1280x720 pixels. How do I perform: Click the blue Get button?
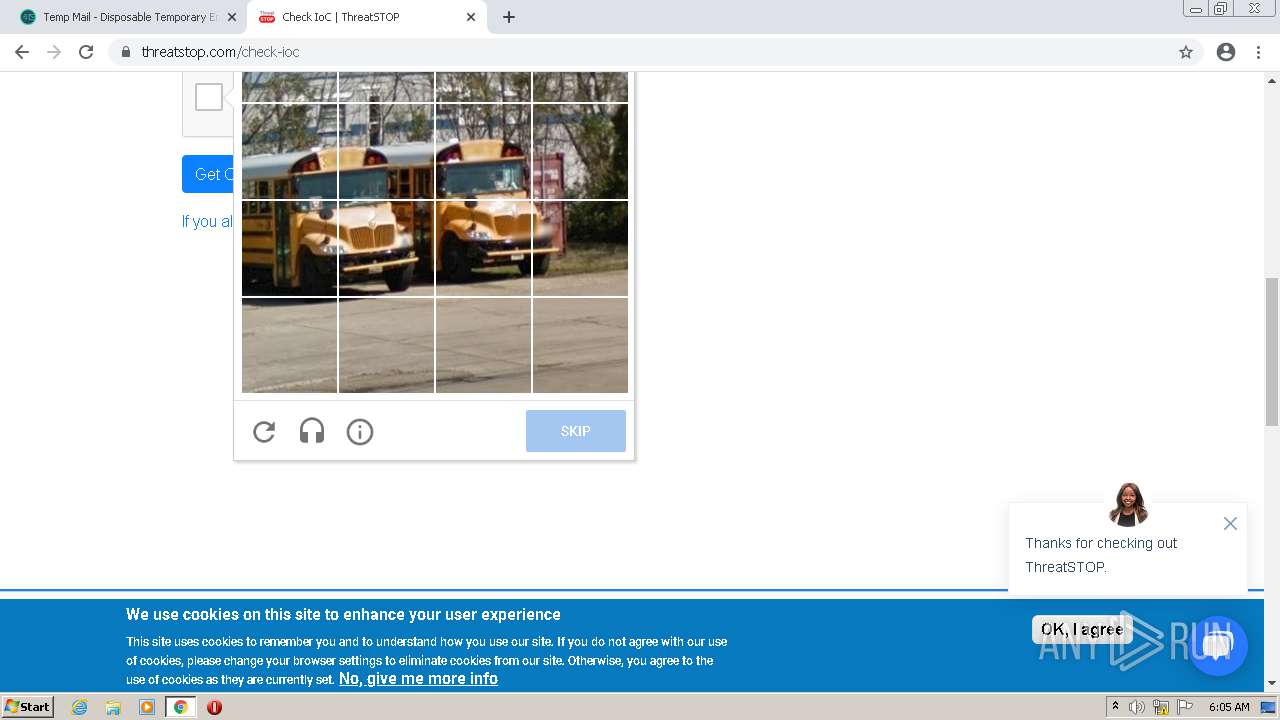tap(208, 174)
